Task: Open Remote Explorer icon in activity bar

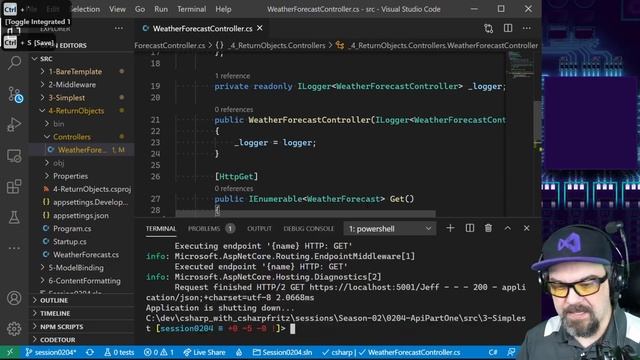Action: tap(14, 156)
